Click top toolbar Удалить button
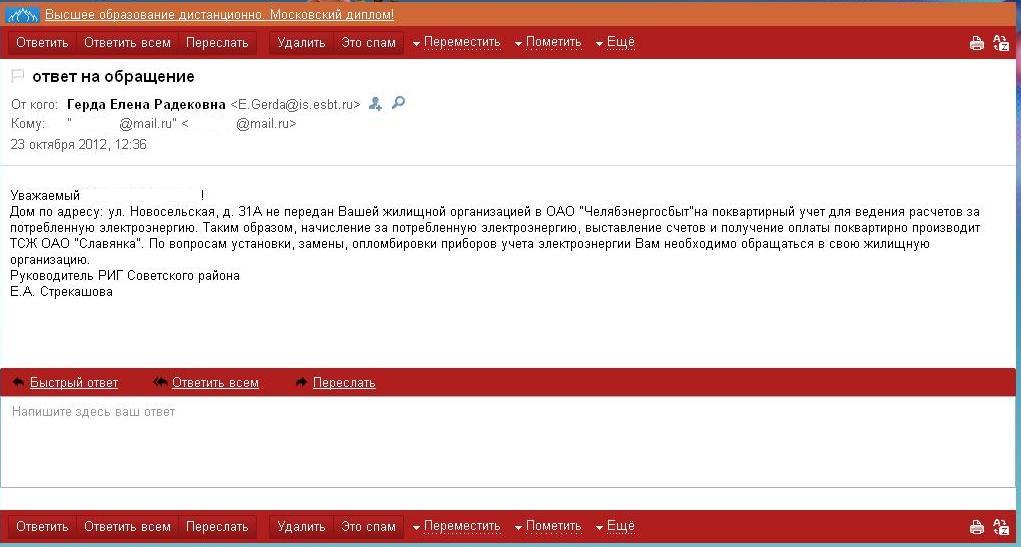Screen dimensions: 1021x547 [x=301, y=43]
